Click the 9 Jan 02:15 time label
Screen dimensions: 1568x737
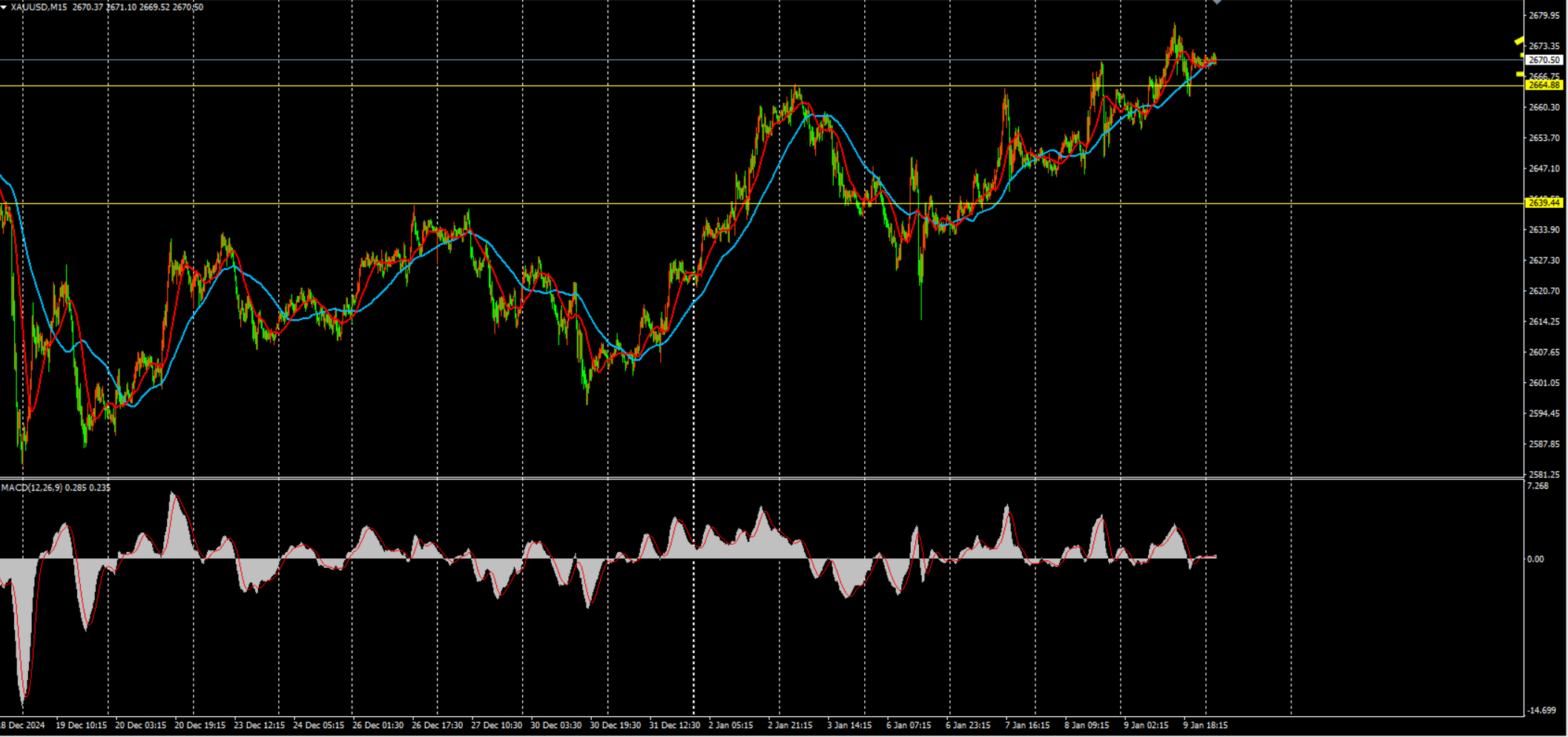pyautogui.click(x=1146, y=726)
